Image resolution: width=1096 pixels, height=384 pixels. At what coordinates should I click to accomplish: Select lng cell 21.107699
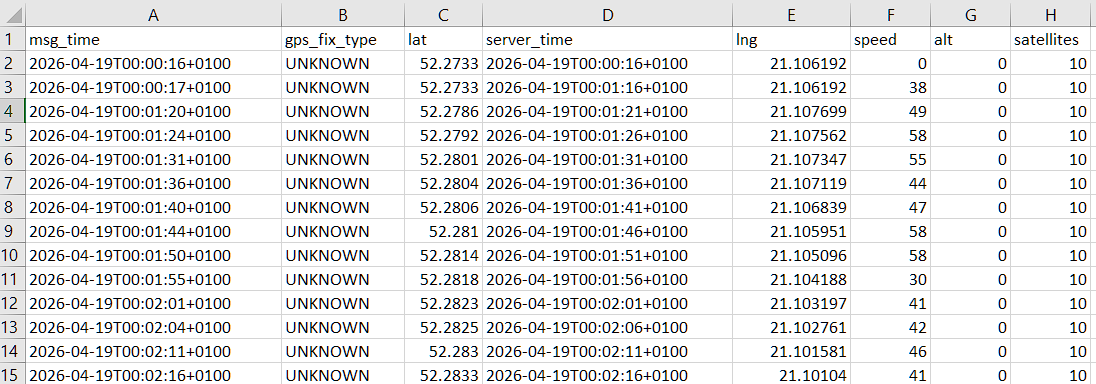[791, 111]
